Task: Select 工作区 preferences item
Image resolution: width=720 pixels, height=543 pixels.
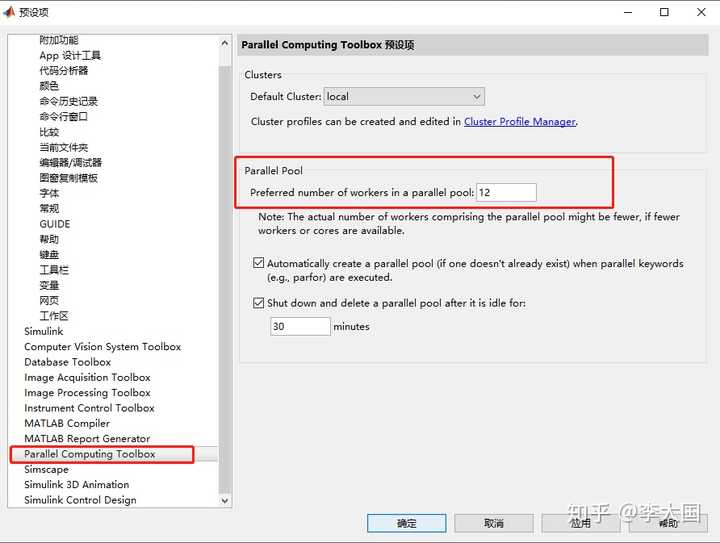Action: pyautogui.click(x=54, y=316)
